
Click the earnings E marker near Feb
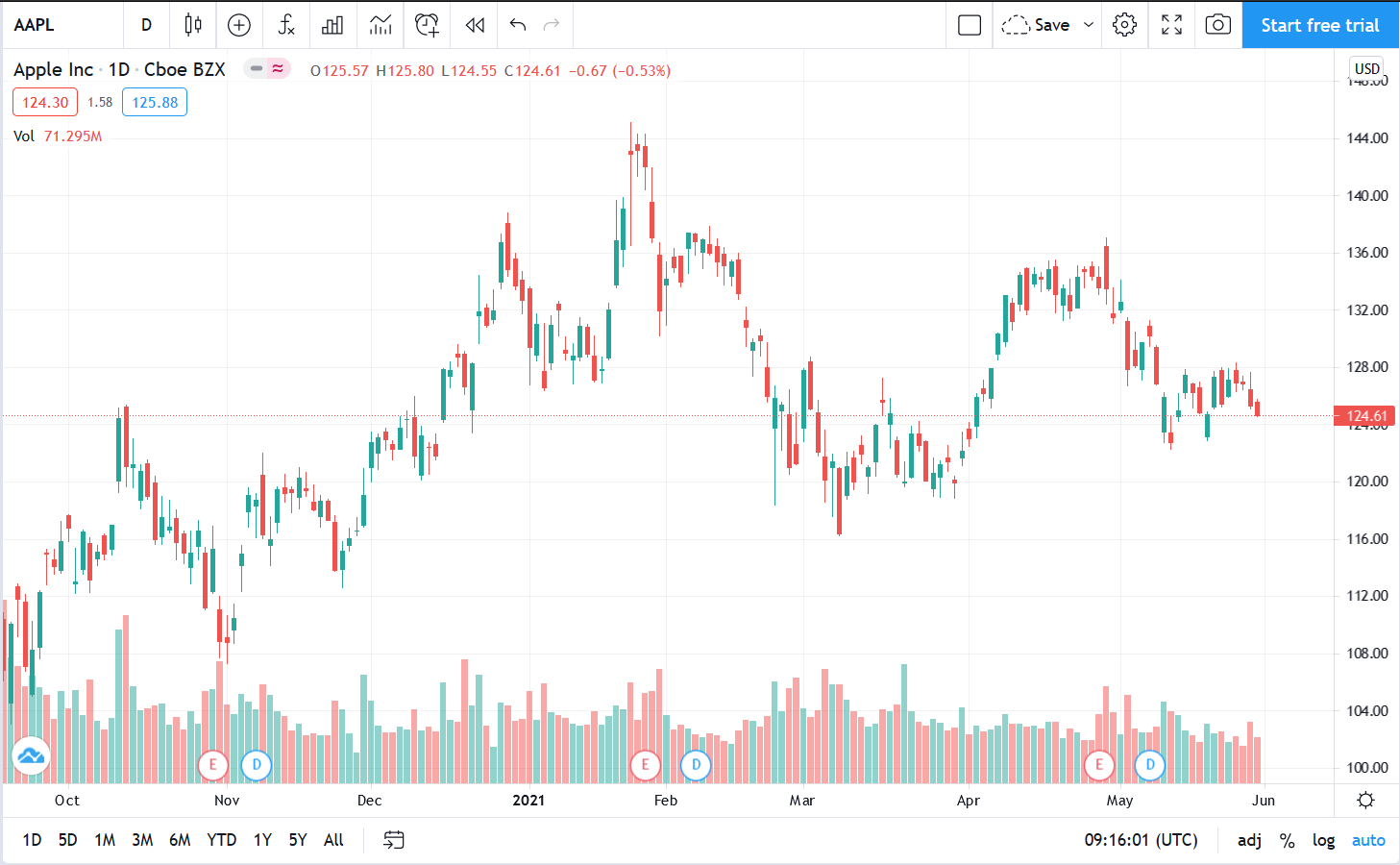pyautogui.click(x=645, y=766)
